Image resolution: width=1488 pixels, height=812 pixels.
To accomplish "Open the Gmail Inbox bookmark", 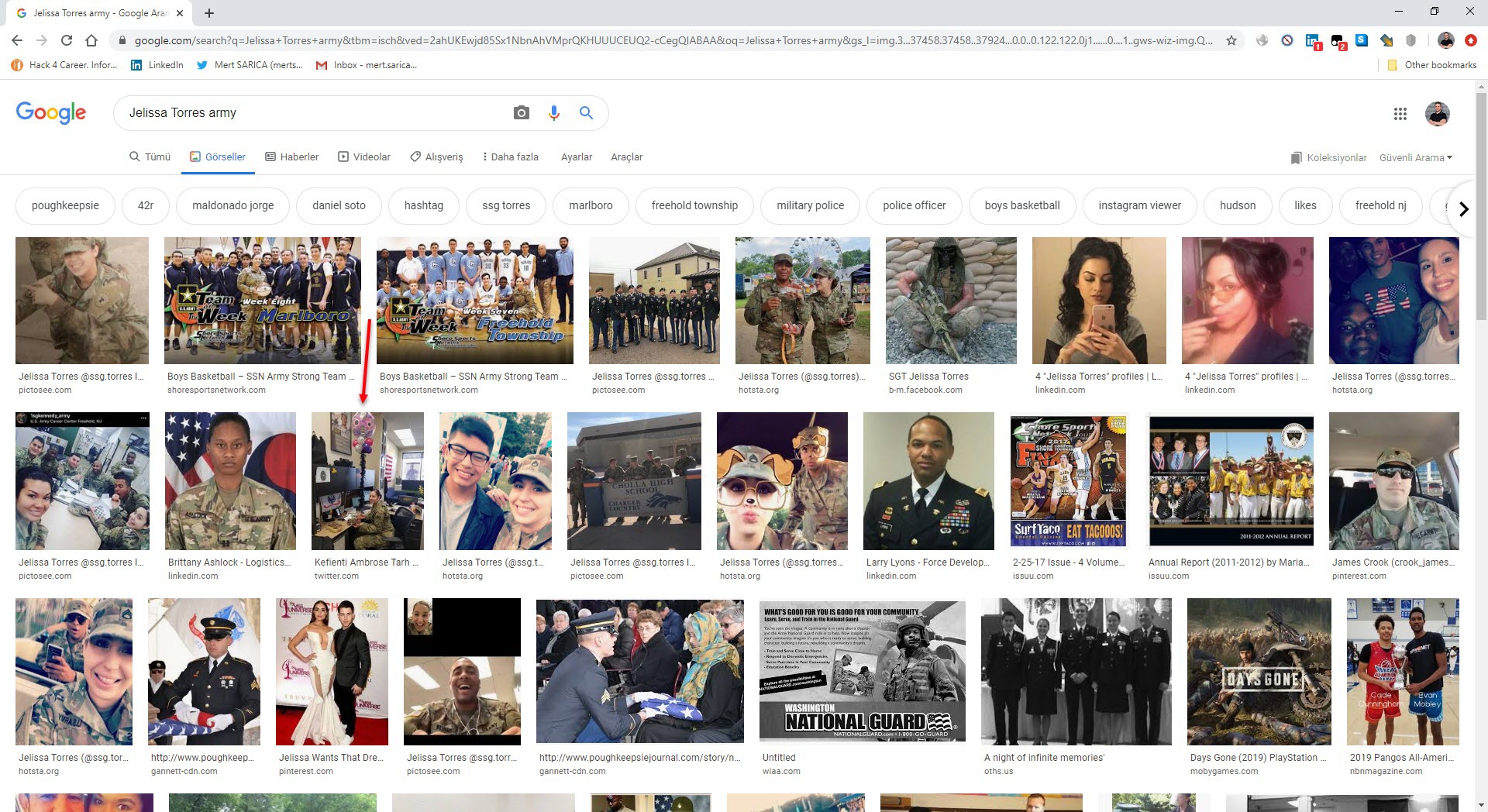I will [367, 65].
